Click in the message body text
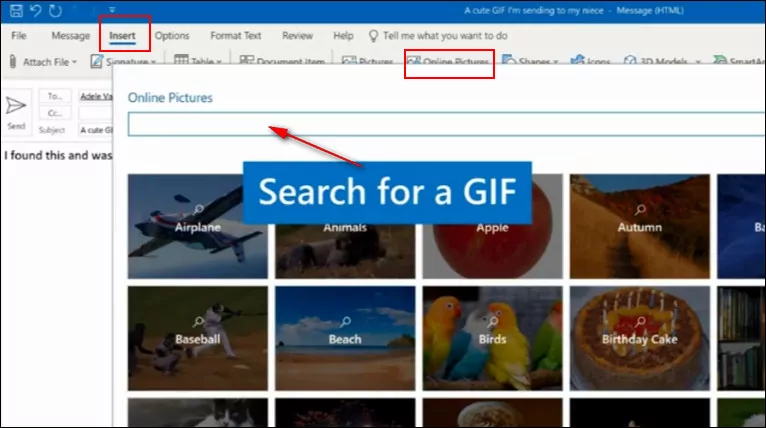766x428 pixels. [58, 155]
